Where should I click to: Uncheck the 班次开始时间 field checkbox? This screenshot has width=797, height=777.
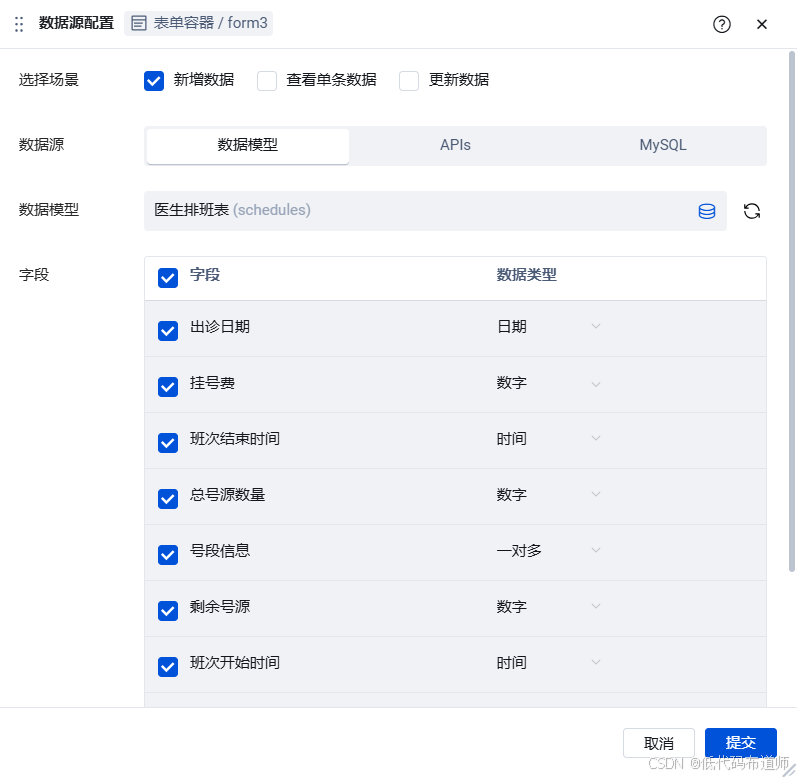tap(168, 666)
